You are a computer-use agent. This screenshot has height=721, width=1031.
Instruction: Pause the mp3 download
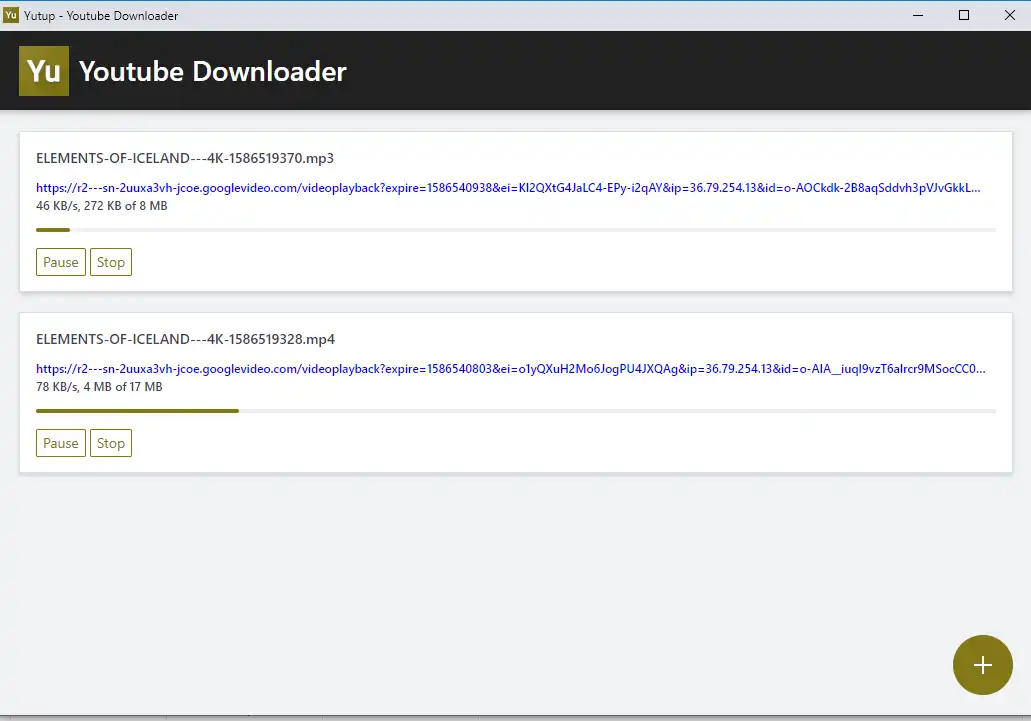pyautogui.click(x=60, y=262)
